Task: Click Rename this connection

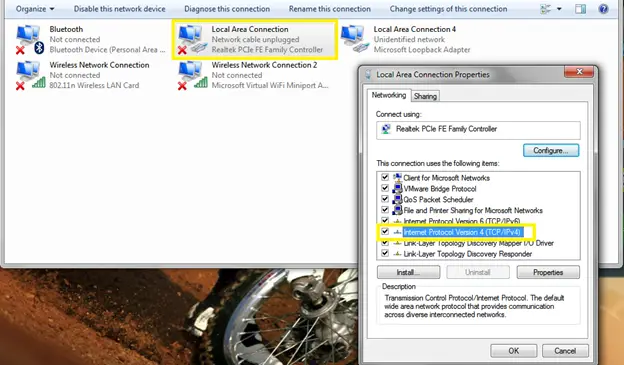Action: pos(330,9)
